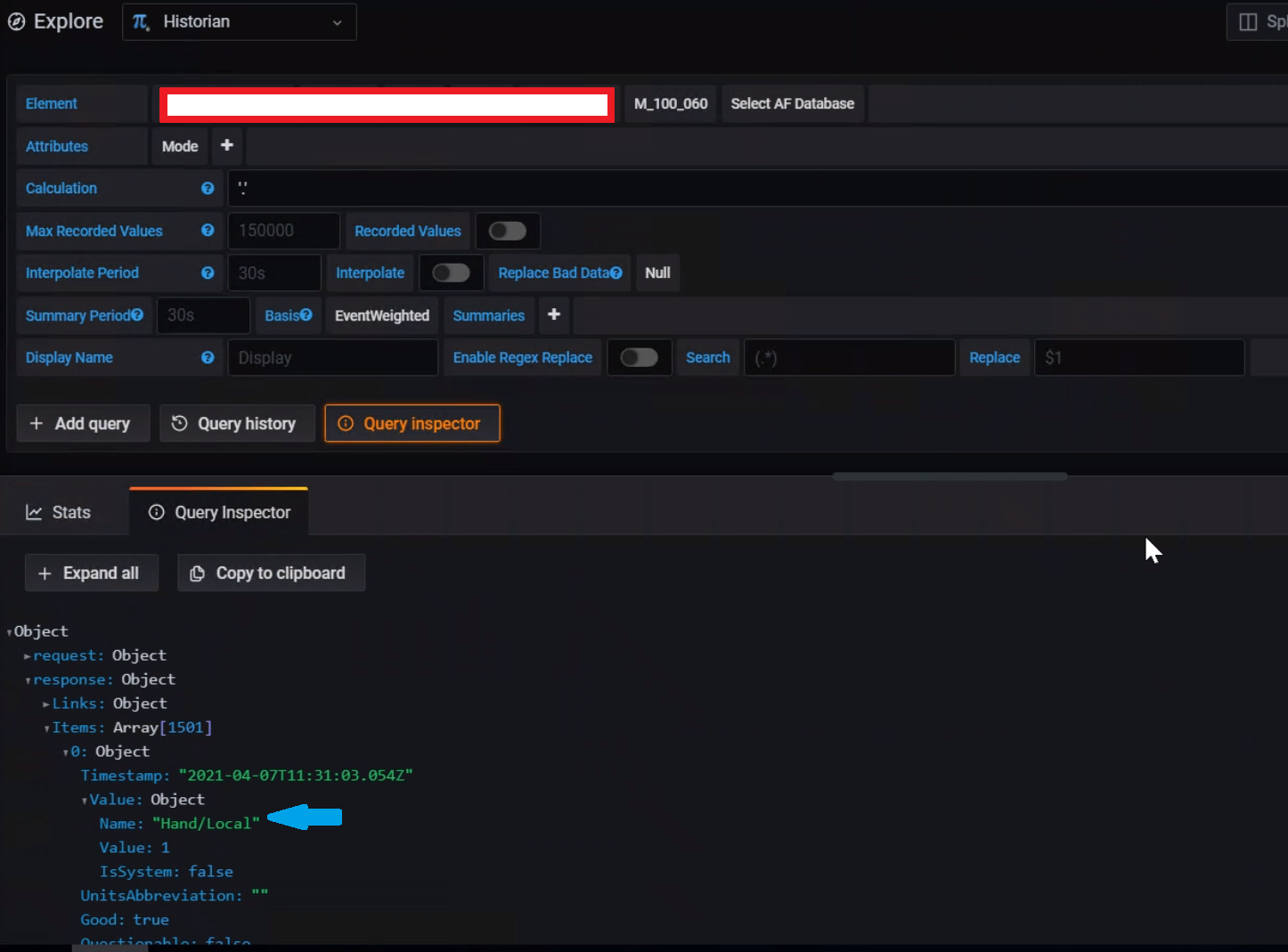The height and width of the screenshot is (952, 1288).
Task: Open split view with the Split icon
Action: (1247, 21)
